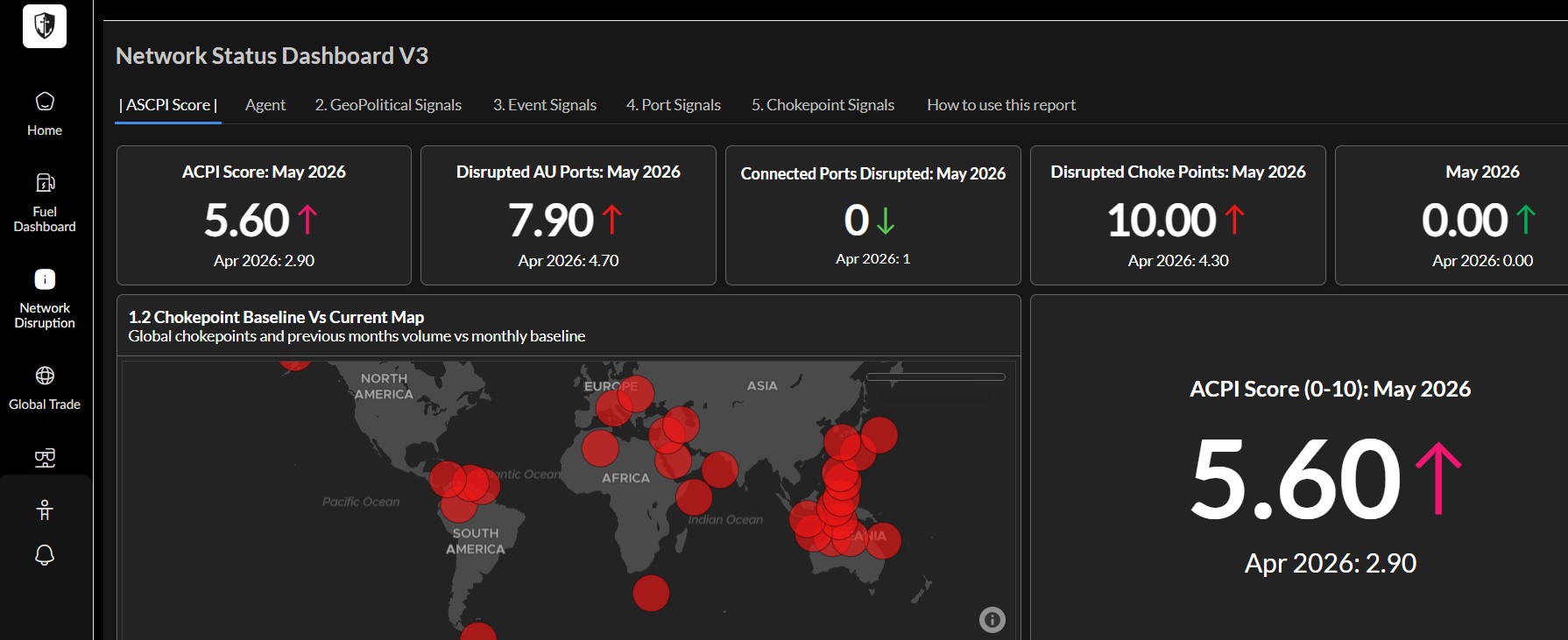Click the Fuel Dashboard sidebar label
Viewport: 1568px width, 640px height.
45,219
